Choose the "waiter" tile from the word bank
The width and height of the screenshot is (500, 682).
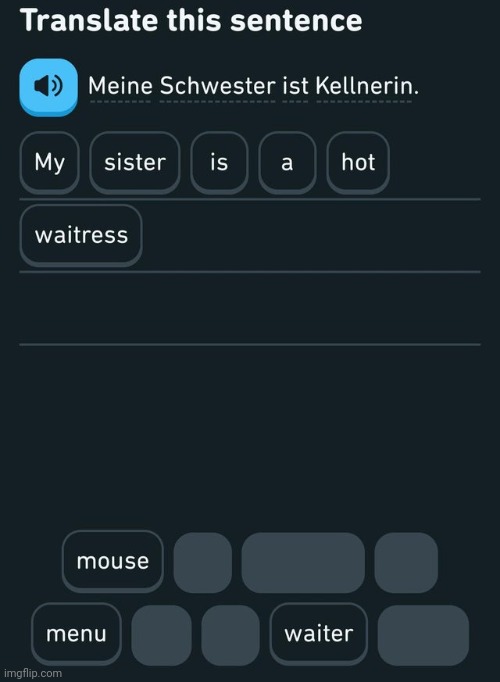click(319, 634)
